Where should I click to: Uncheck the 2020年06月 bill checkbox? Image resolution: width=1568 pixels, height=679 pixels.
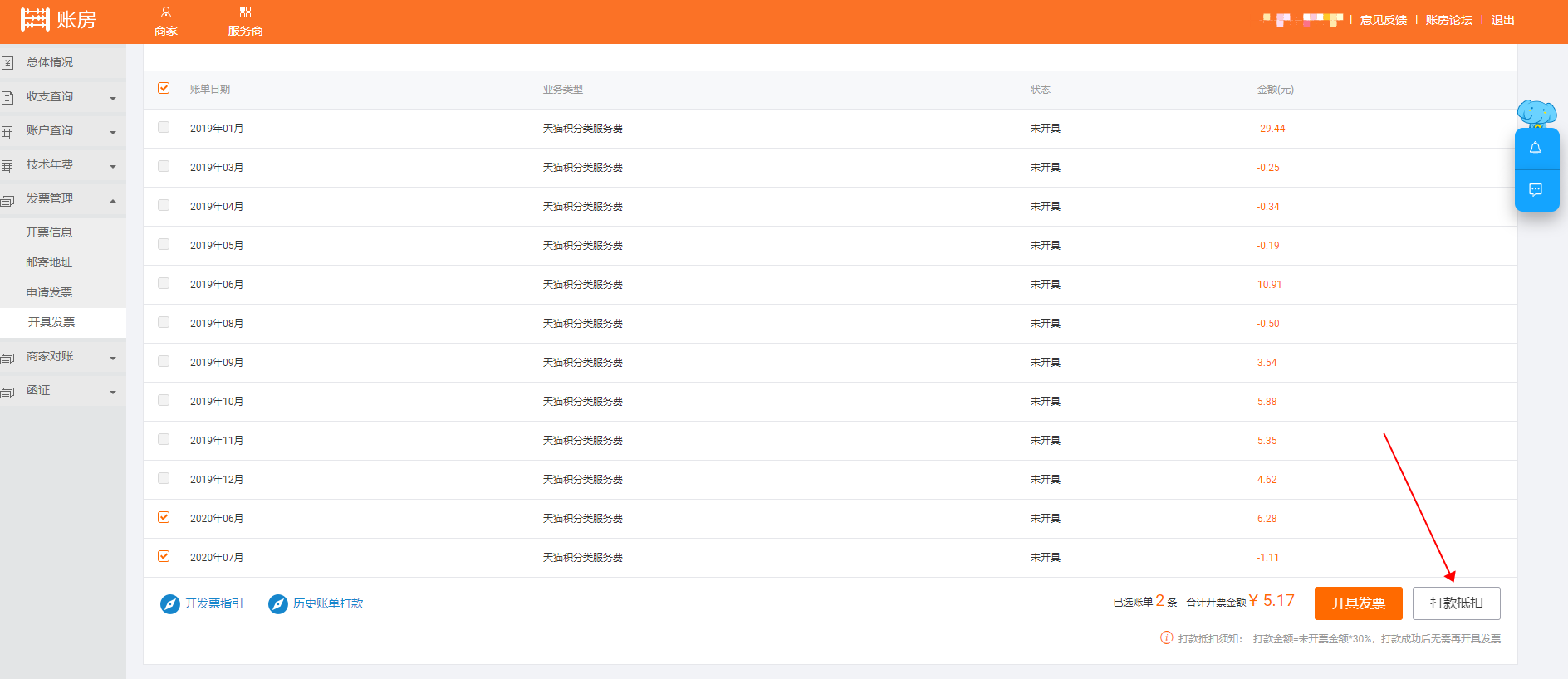click(x=164, y=518)
